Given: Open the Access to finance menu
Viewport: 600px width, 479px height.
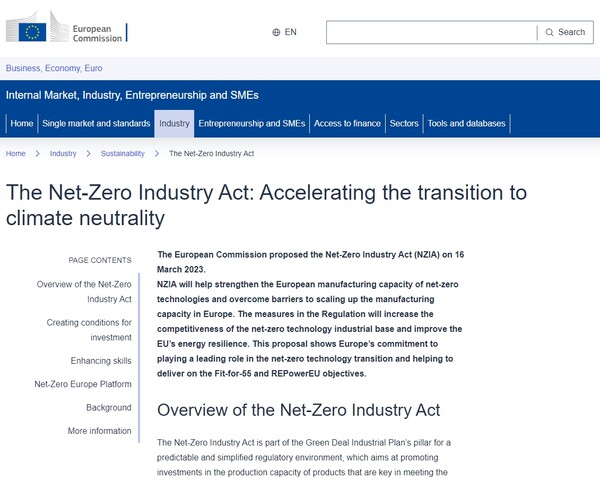Looking at the screenshot, I should pyautogui.click(x=347, y=124).
